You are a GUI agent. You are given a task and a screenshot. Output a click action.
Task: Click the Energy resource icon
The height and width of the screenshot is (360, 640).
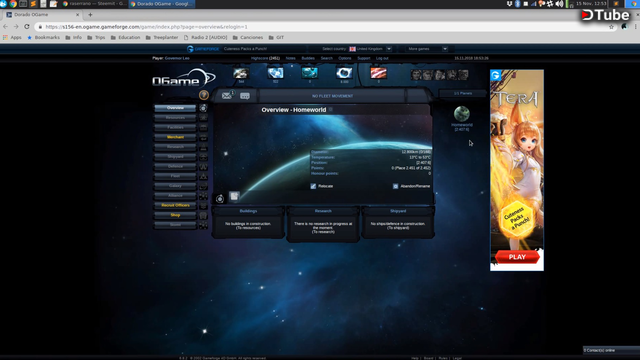coord(344,73)
